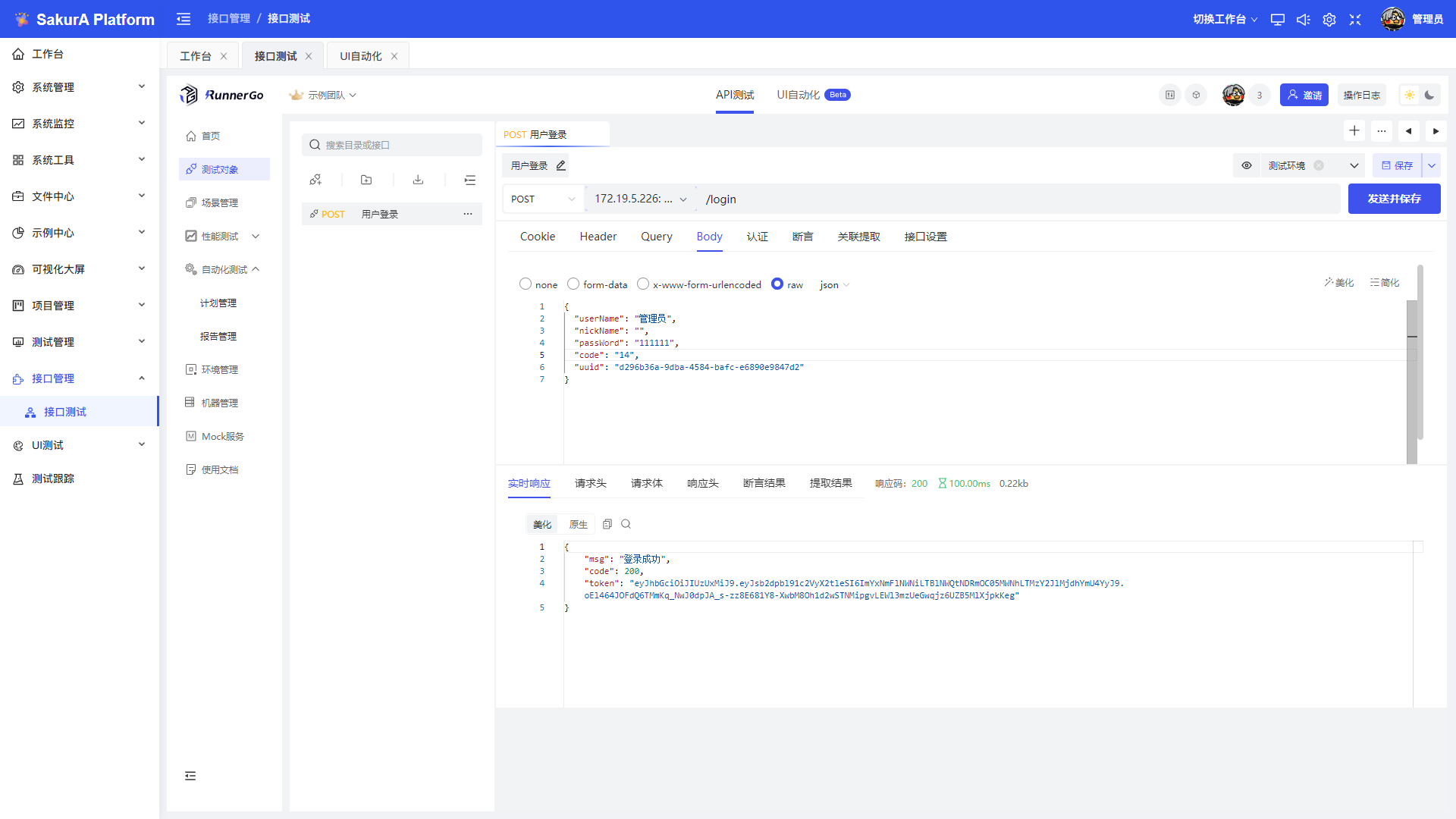Switch to dark mode moon icon
Viewport: 1456px width, 819px height.
[x=1429, y=95]
